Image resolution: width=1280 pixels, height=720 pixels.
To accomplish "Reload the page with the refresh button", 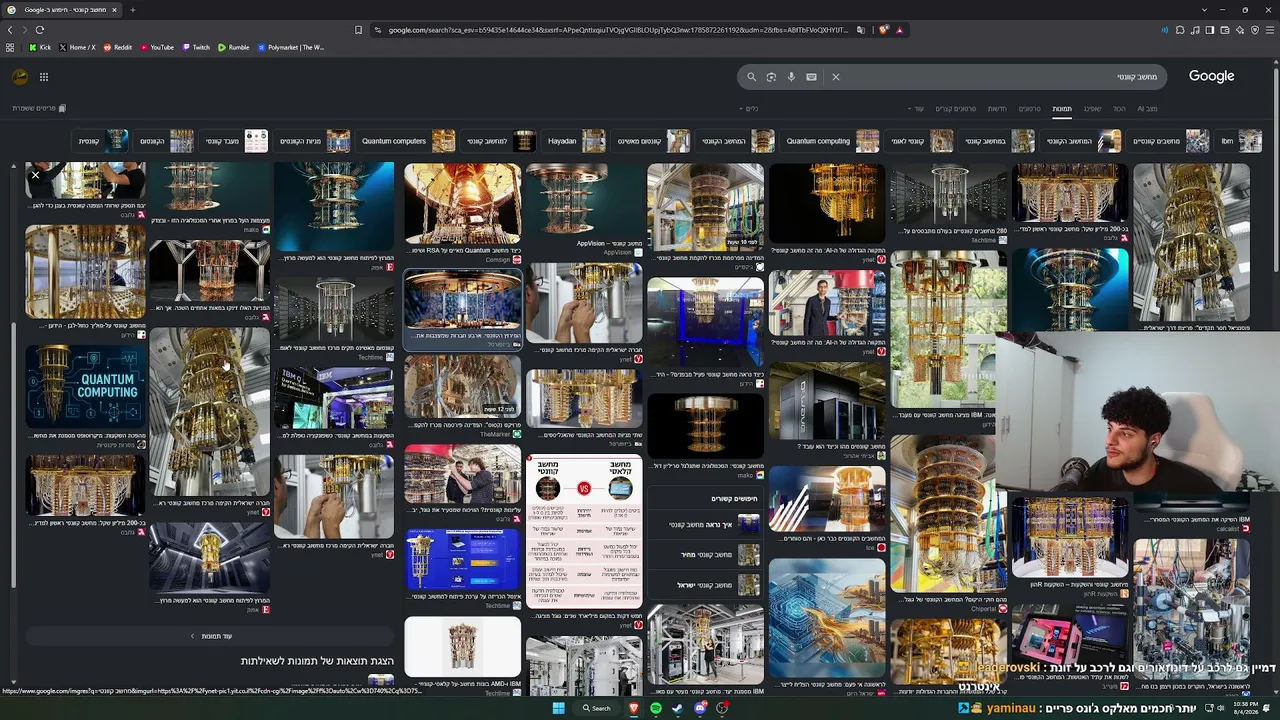I will coord(40,30).
